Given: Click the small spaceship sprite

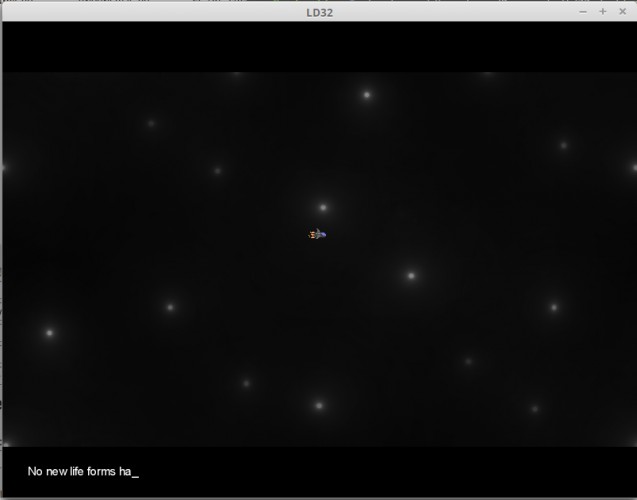Looking at the screenshot, I should (317, 234).
